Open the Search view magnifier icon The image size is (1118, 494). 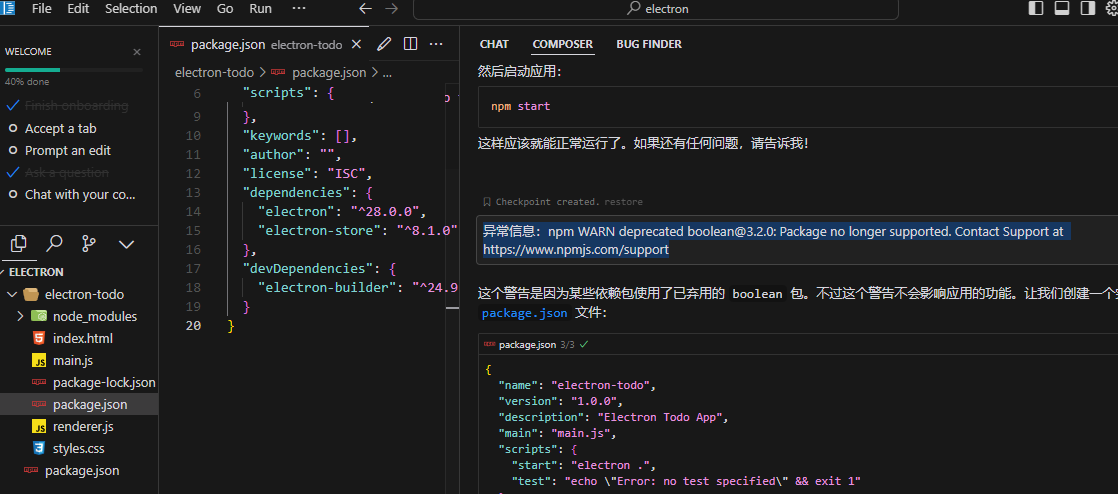click(54, 243)
